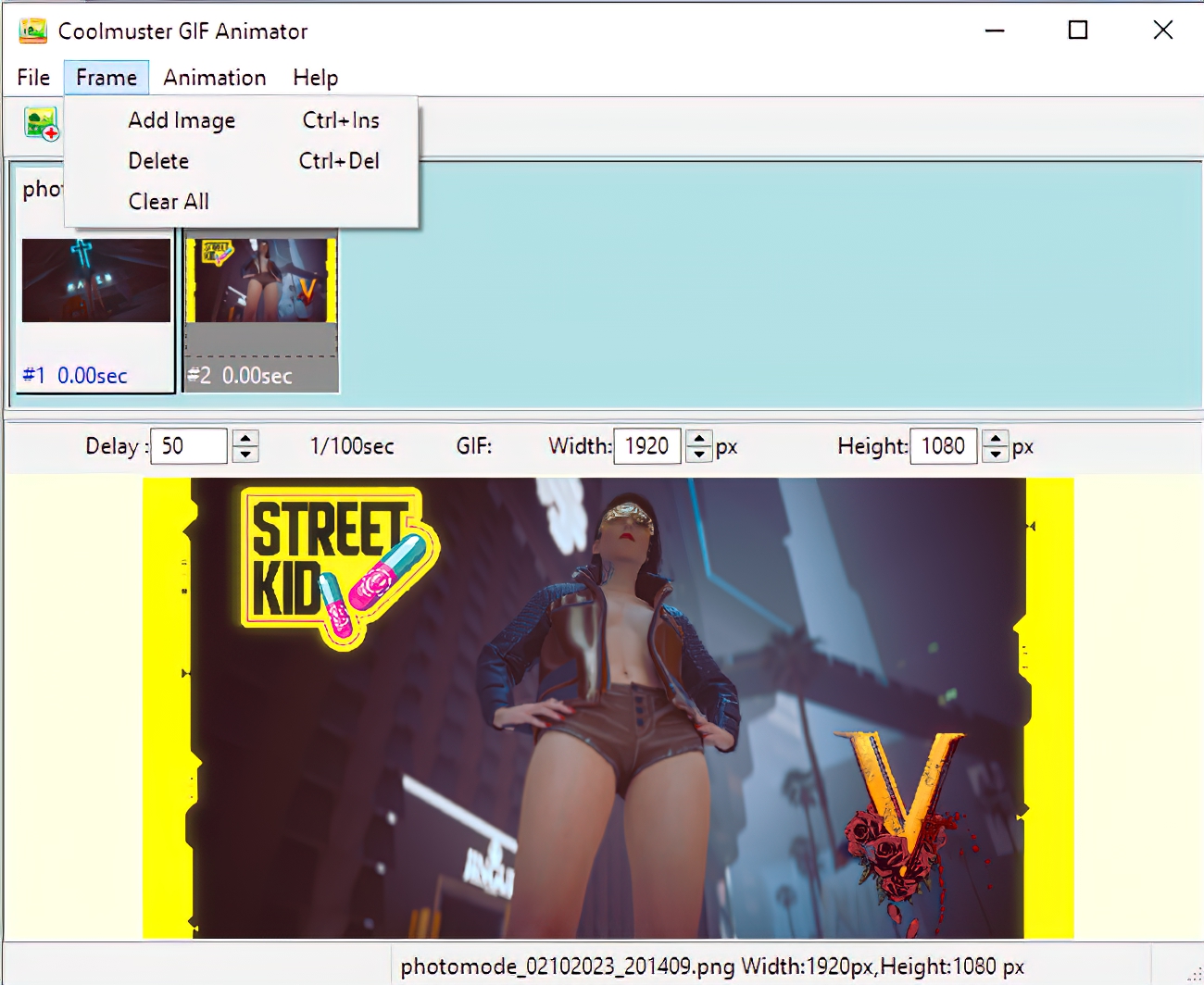Screen dimensions: 1204x985
Task: Choose Add Image from Frame menu
Action: pos(241,120)
